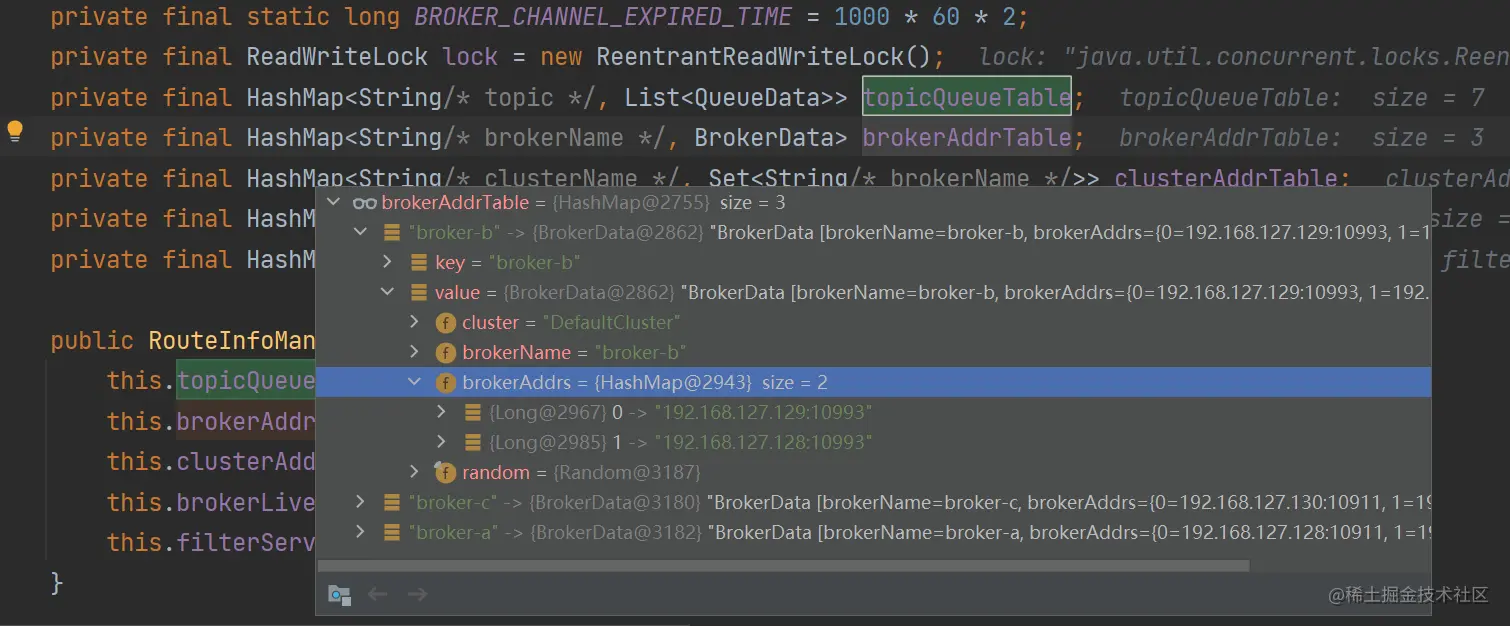The image size is (1510, 626).
Task: Click the inline hint "topicQueueTable: size = 7"
Action: (x=1302, y=98)
